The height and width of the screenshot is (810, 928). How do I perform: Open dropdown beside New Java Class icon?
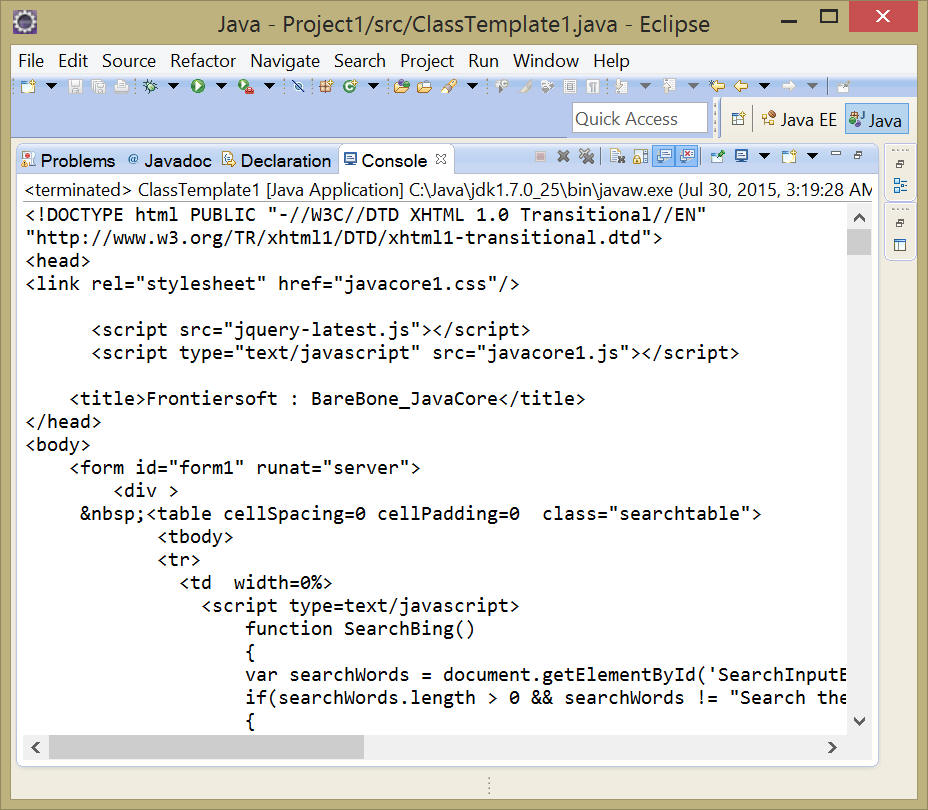tap(373, 86)
